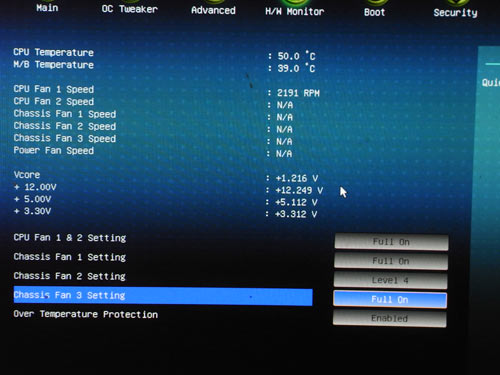Select Over Temperature Protection label

(x=86, y=314)
